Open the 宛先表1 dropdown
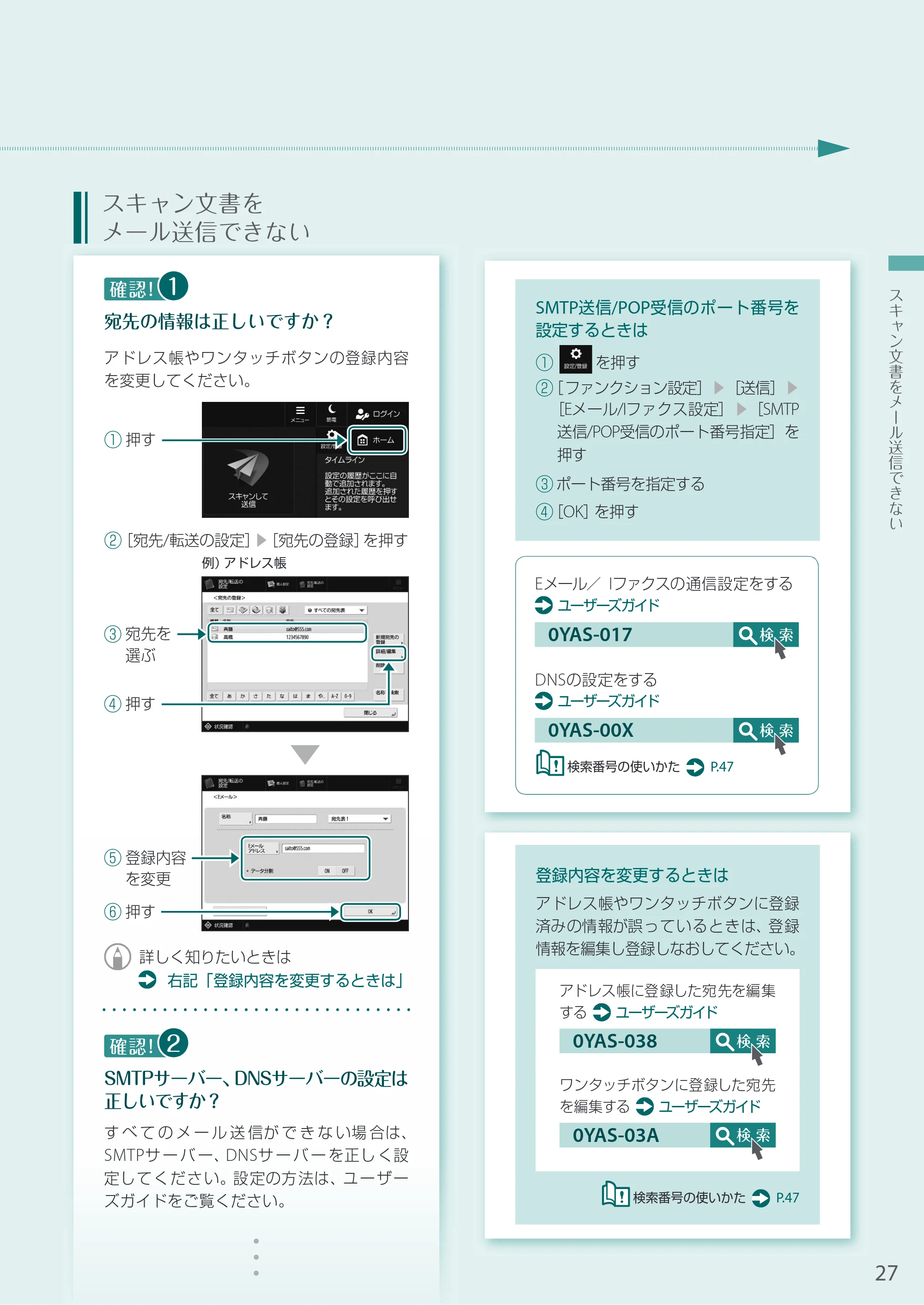 [359, 819]
